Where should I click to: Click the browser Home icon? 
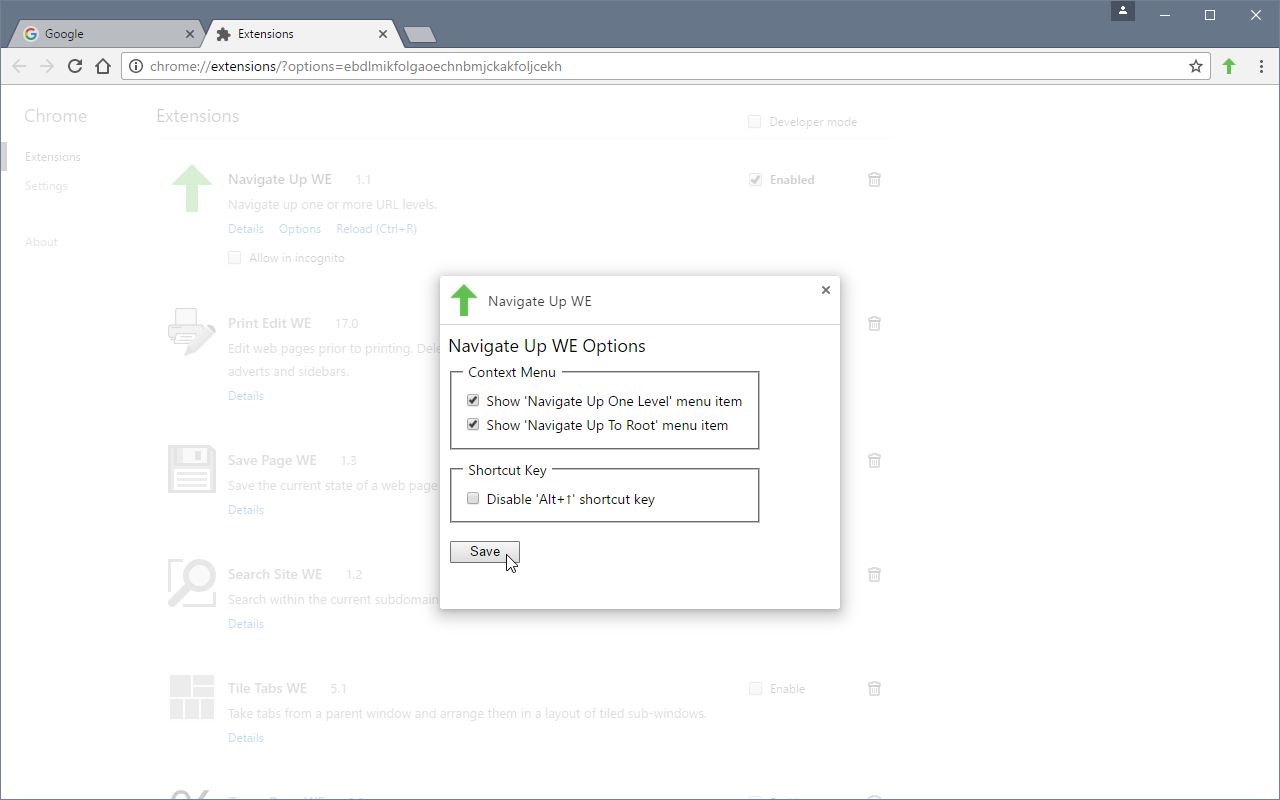(103, 66)
